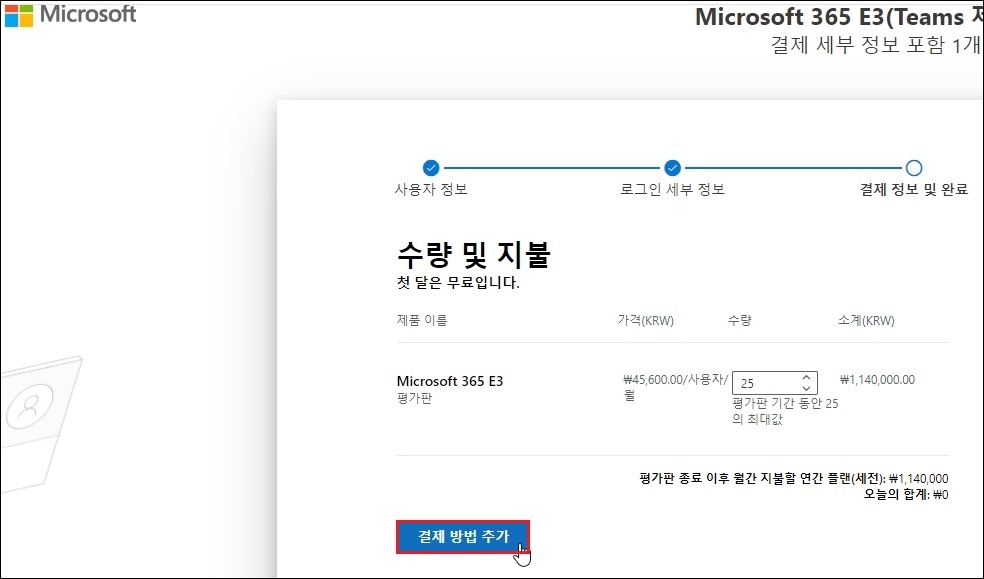Click the 제품 이름 column header
Screen dimensions: 984x579
point(422,321)
